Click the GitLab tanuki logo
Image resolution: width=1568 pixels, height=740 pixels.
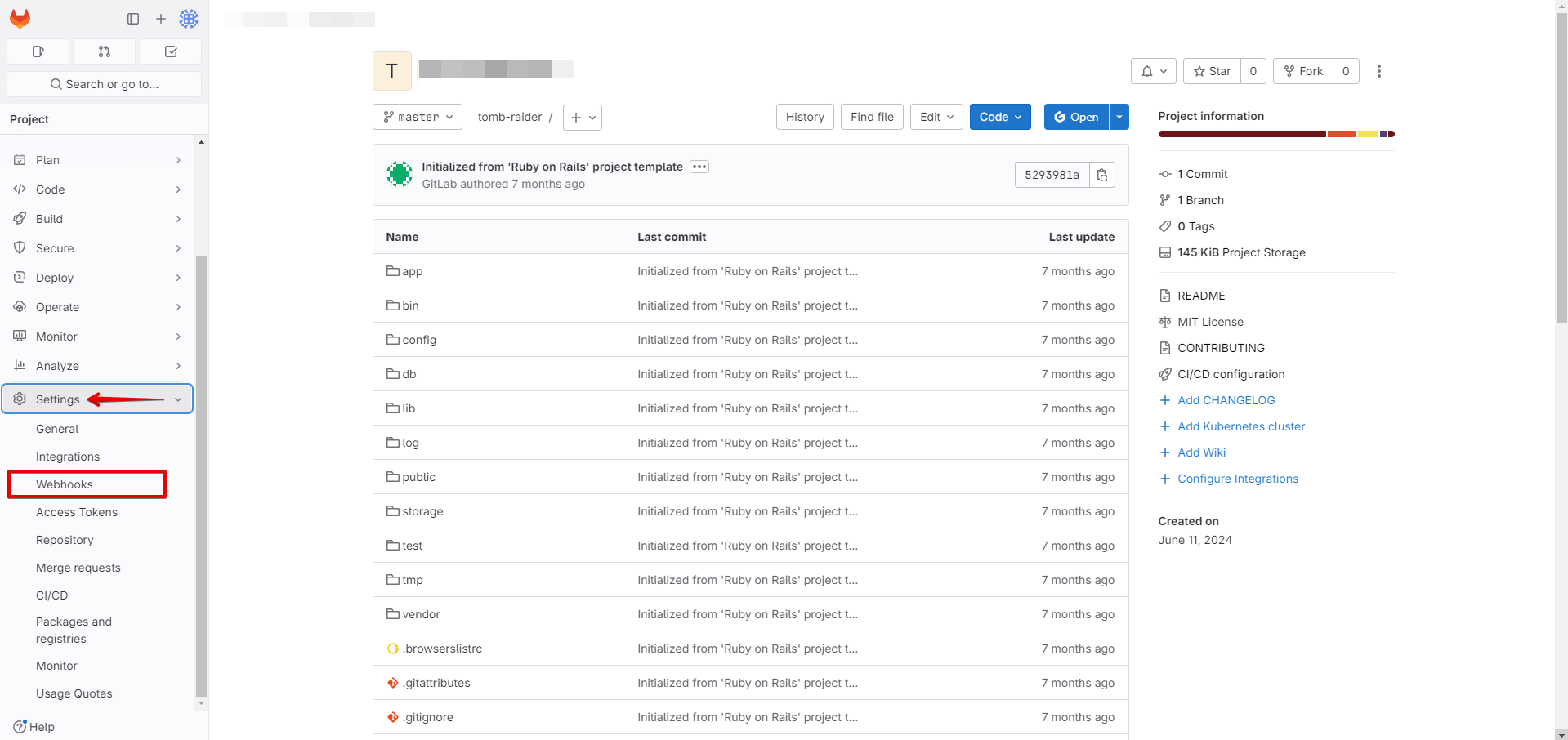(x=20, y=18)
